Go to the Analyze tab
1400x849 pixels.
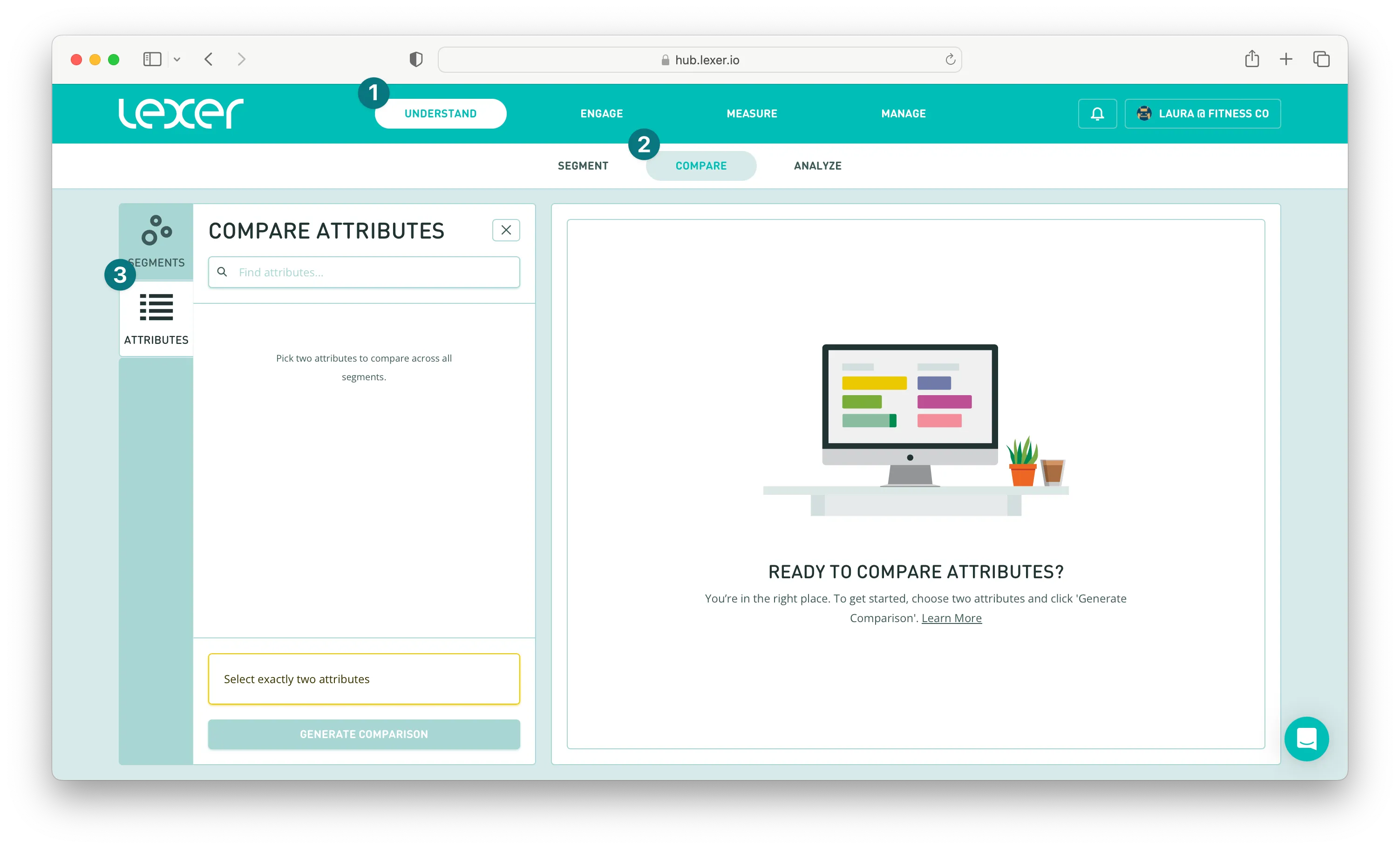(x=817, y=165)
